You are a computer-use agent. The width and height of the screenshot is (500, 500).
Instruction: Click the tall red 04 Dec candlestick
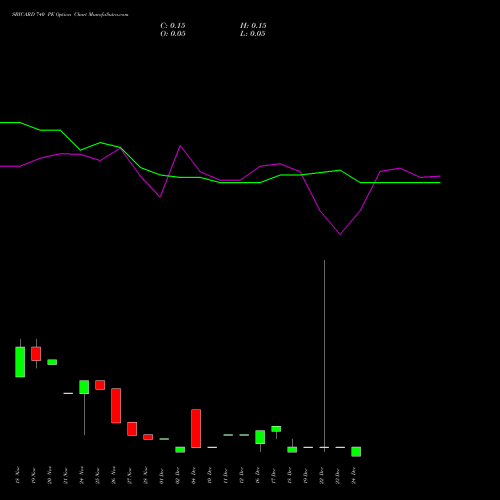(x=196, y=428)
